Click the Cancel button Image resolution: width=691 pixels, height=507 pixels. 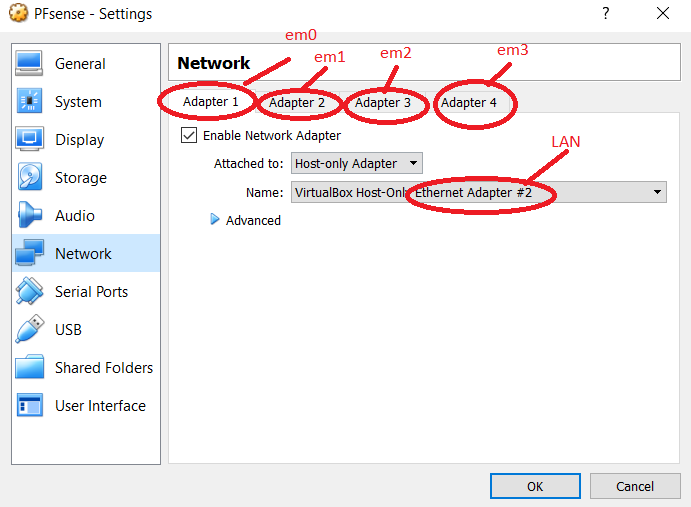tap(635, 486)
